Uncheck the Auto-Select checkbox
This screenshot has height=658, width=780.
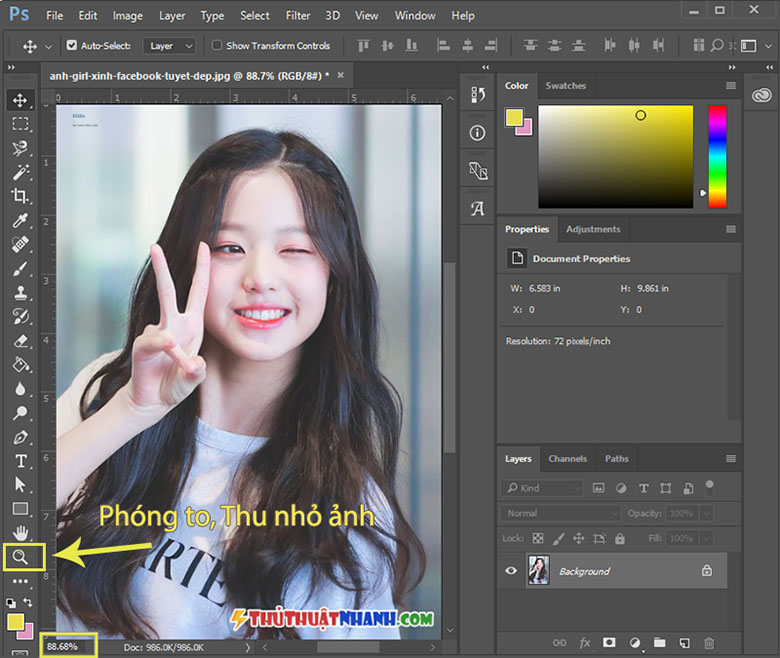[x=72, y=45]
